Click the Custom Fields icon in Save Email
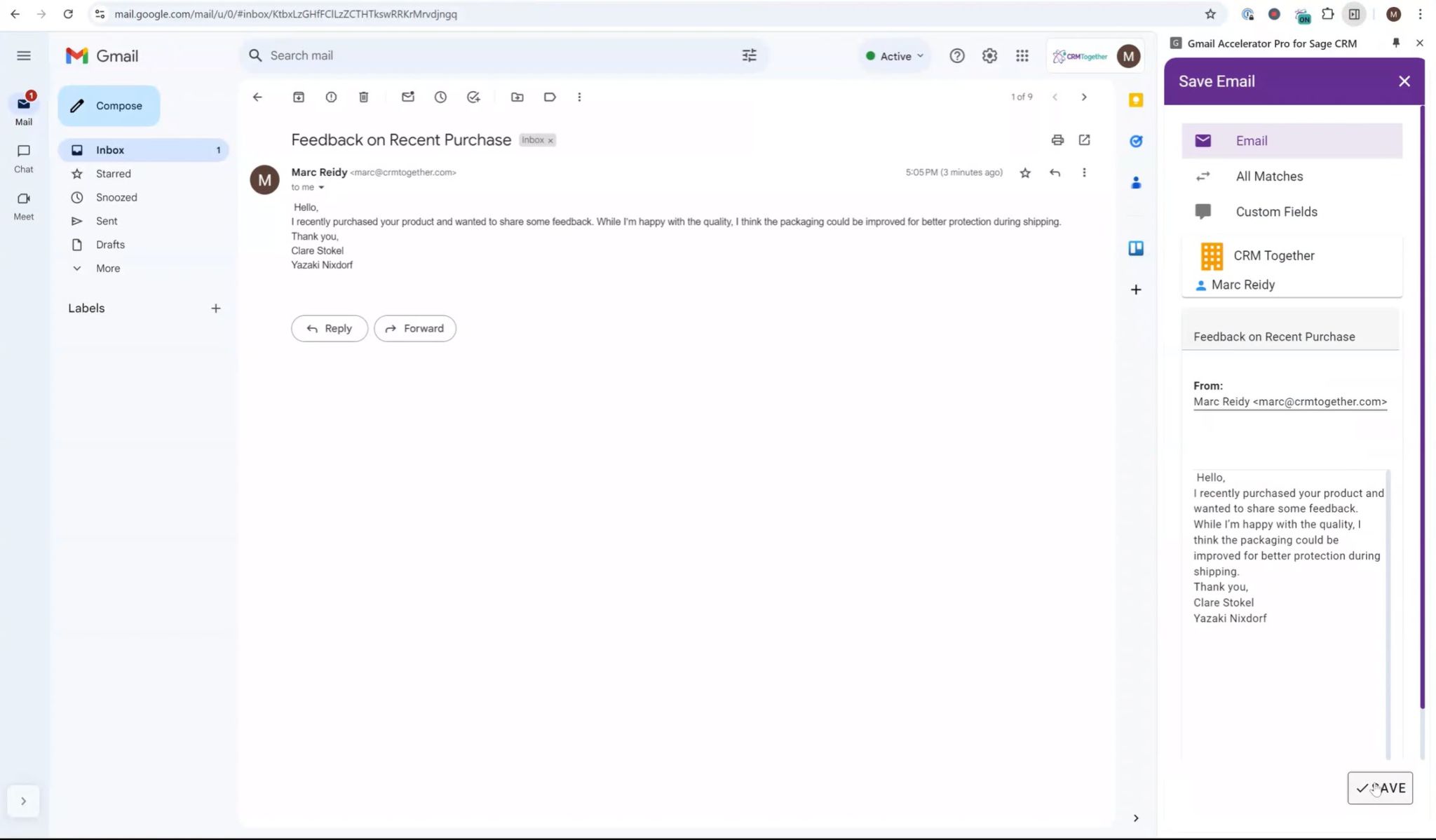The height and width of the screenshot is (840, 1436). tap(1204, 211)
